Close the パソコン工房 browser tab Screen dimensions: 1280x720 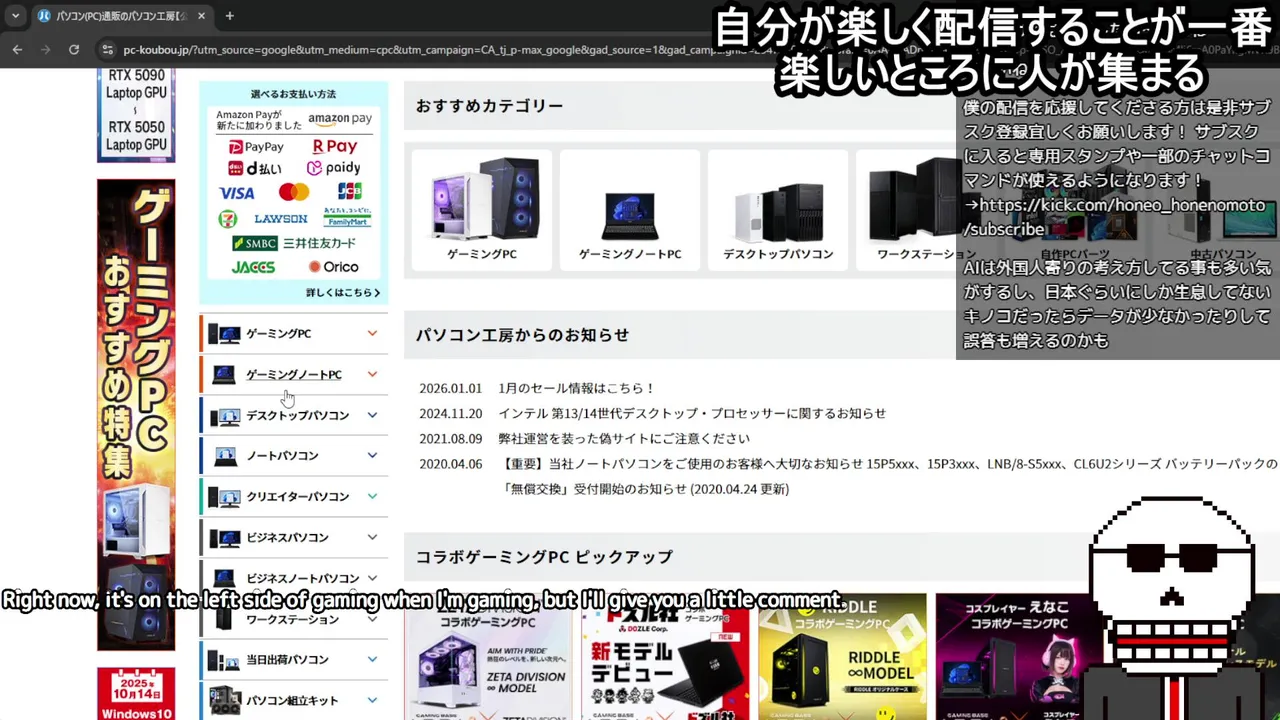201,16
